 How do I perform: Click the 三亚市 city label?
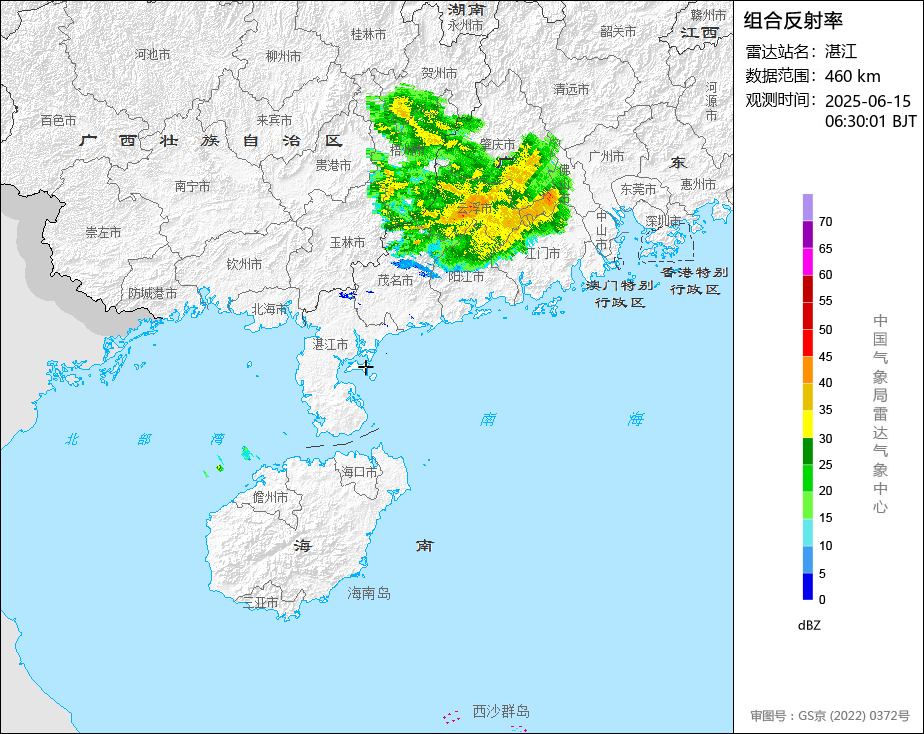pos(260,603)
